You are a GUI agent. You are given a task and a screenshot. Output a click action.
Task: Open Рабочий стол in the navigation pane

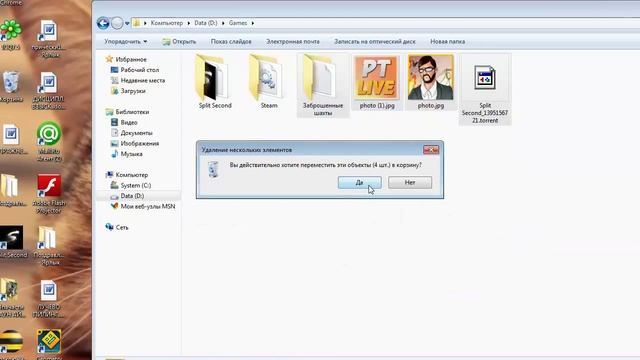coord(135,70)
